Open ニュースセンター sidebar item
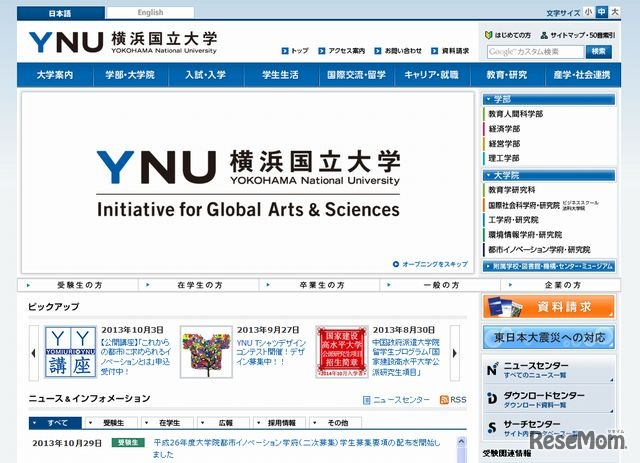 coord(549,369)
